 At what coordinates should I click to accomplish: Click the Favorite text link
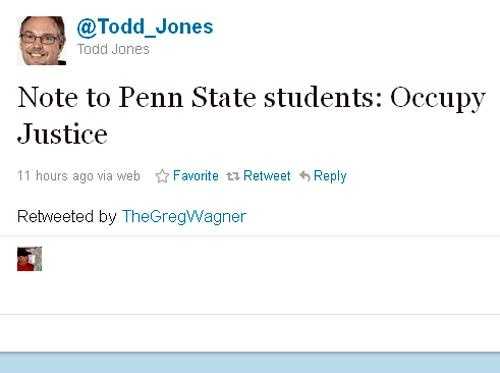(196, 176)
